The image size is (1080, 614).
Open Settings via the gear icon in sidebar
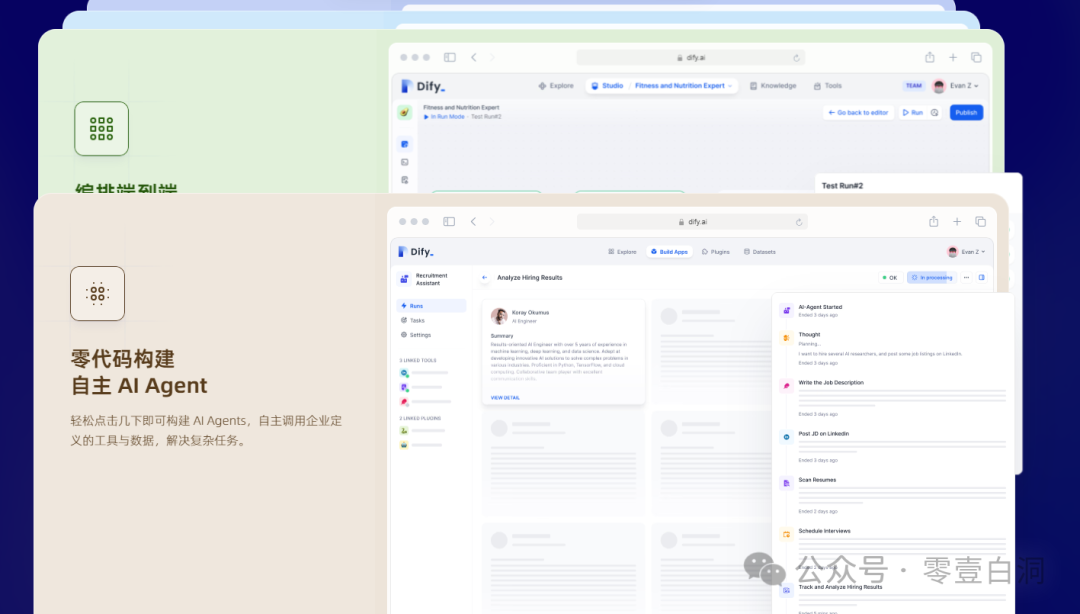(420, 335)
